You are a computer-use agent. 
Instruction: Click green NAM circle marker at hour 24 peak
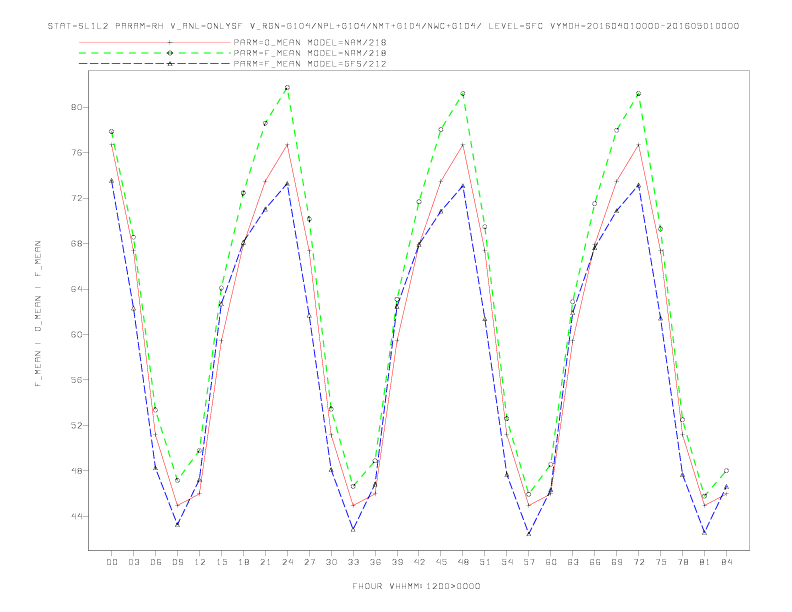[287, 88]
